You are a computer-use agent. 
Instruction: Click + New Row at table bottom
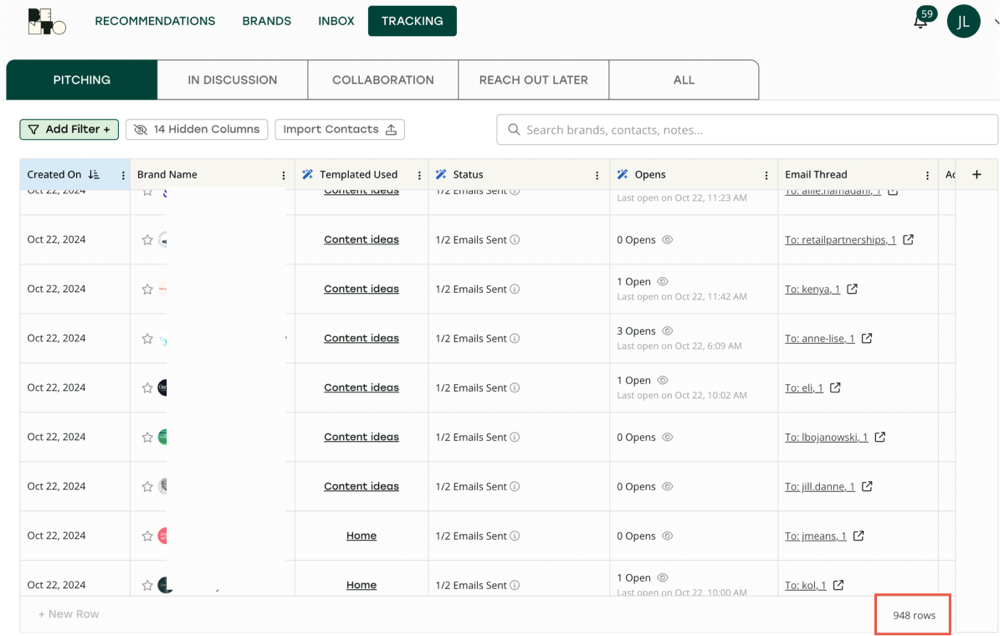point(69,614)
